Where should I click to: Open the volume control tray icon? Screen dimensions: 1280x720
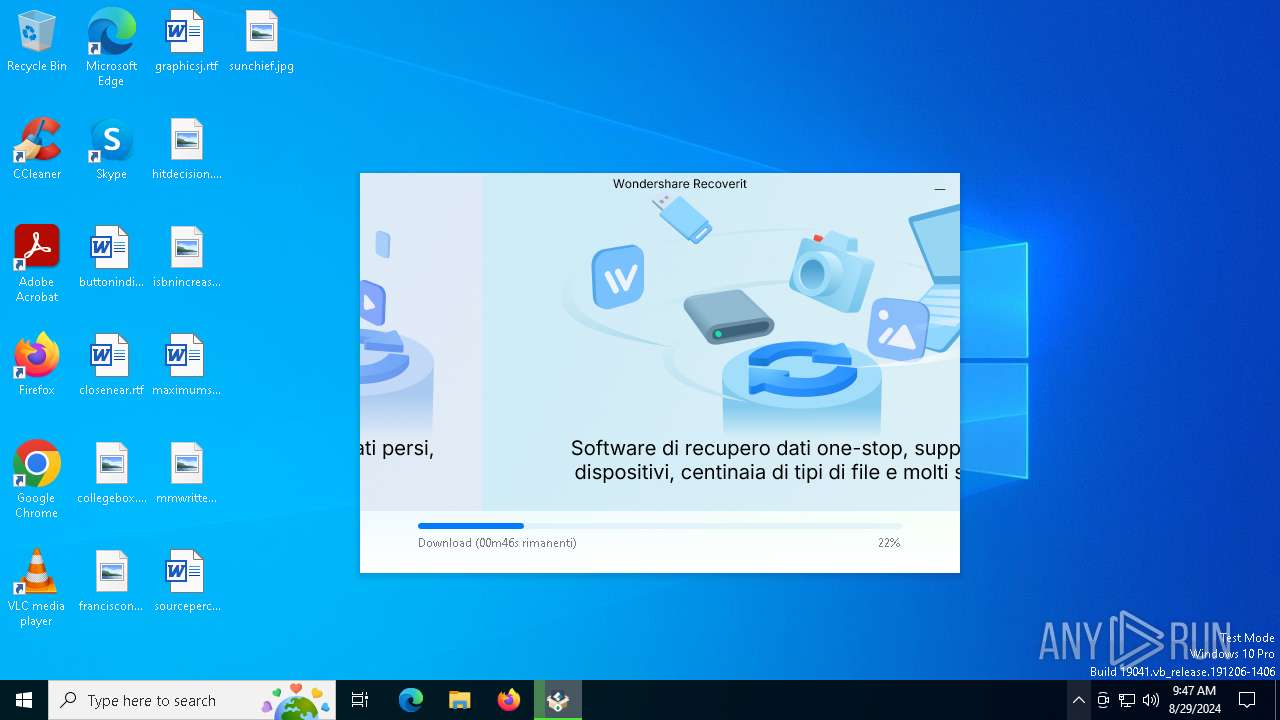coord(1151,700)
